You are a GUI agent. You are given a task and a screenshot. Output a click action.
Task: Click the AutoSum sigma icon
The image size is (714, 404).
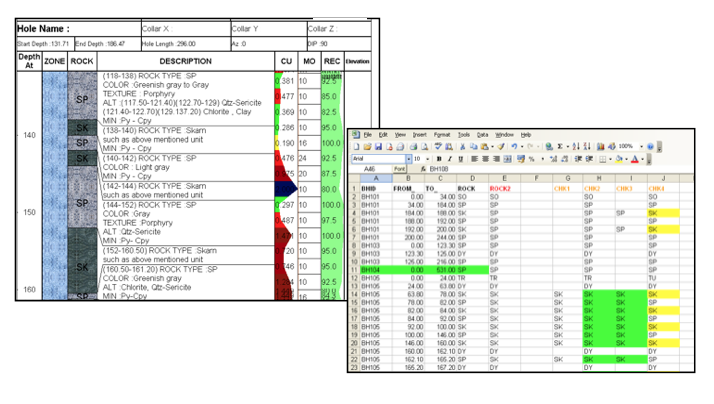coord(559,147)
